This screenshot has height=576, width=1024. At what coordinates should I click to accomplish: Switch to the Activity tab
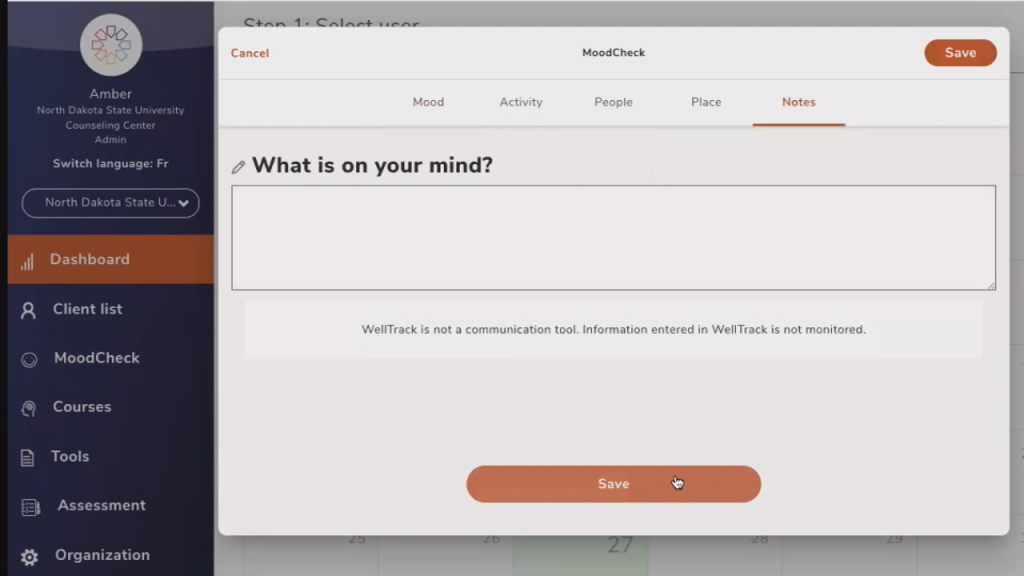[521, 103]
